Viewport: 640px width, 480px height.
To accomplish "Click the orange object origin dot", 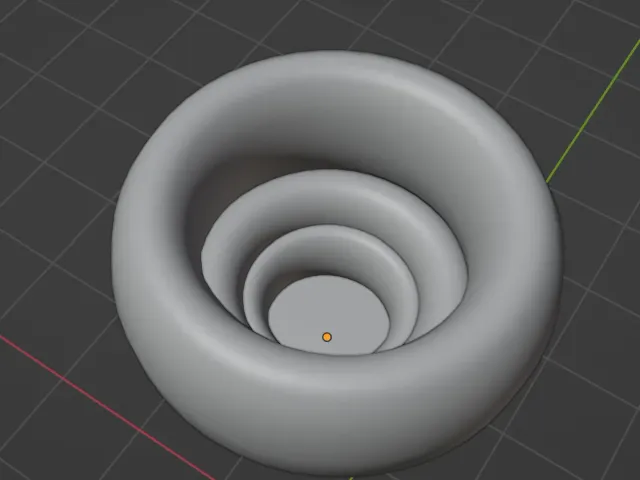I will tap(327, 337).
